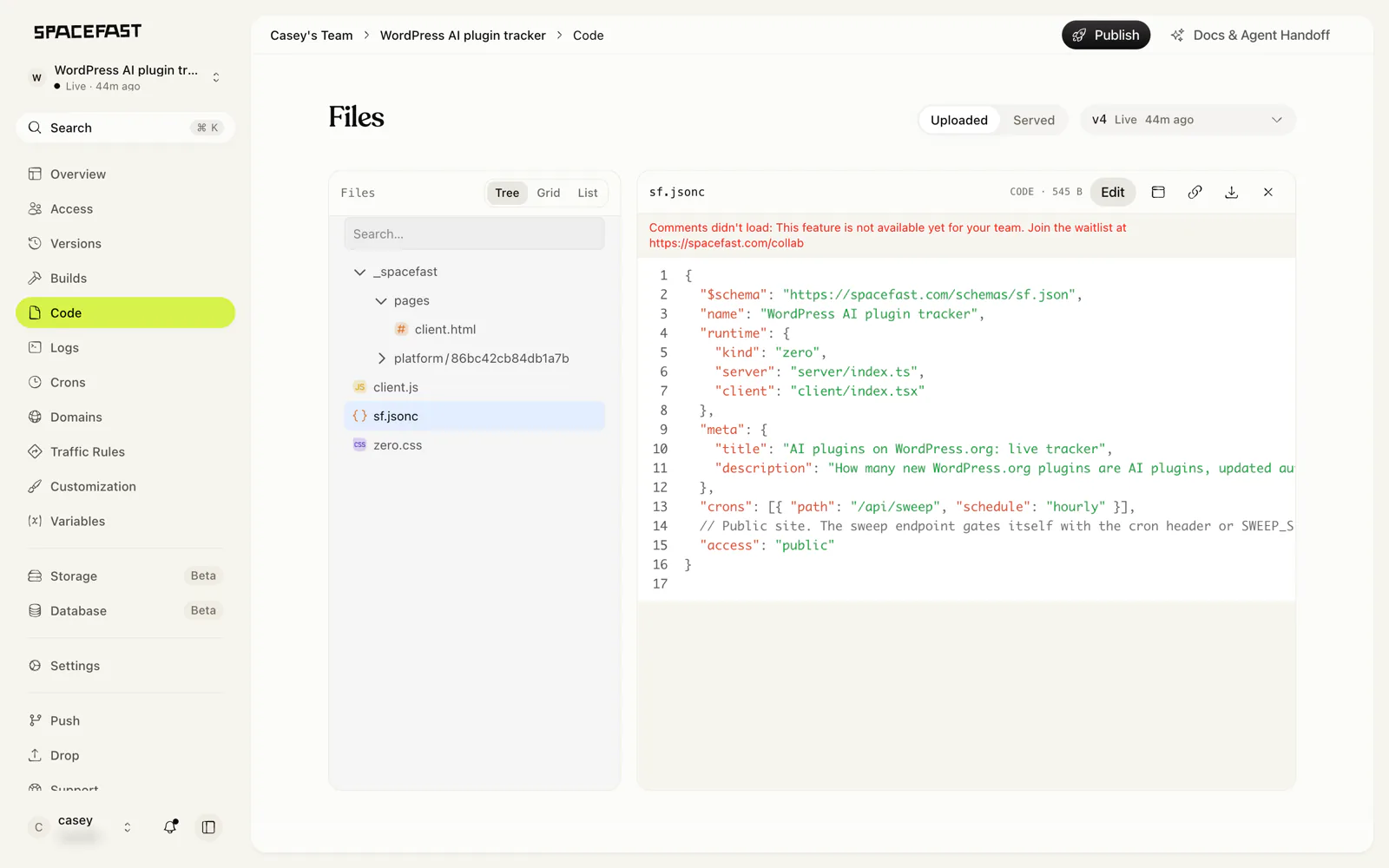
Task: Download the sf.jsonc file
Action: click(x=1231, y=192)
